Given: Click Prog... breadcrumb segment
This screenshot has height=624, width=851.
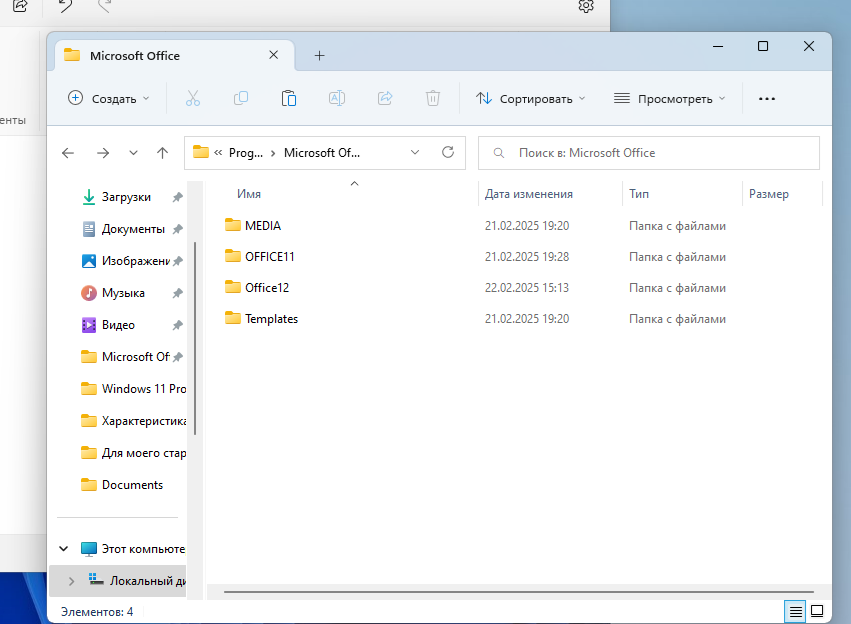Looking at the screenshot, I should click(246, 153).
